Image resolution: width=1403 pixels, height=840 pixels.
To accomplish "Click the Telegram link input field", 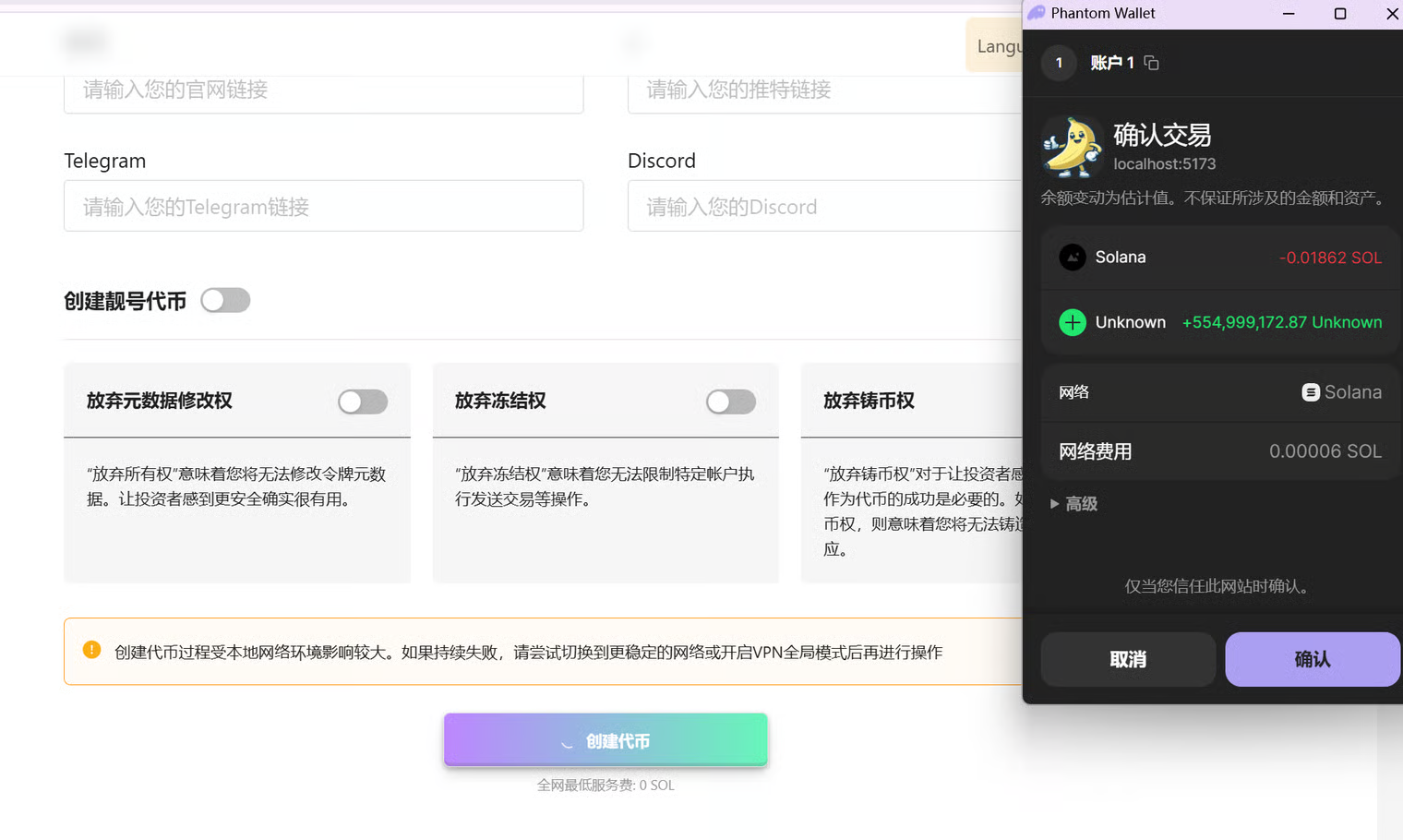I will click(323, 206).
